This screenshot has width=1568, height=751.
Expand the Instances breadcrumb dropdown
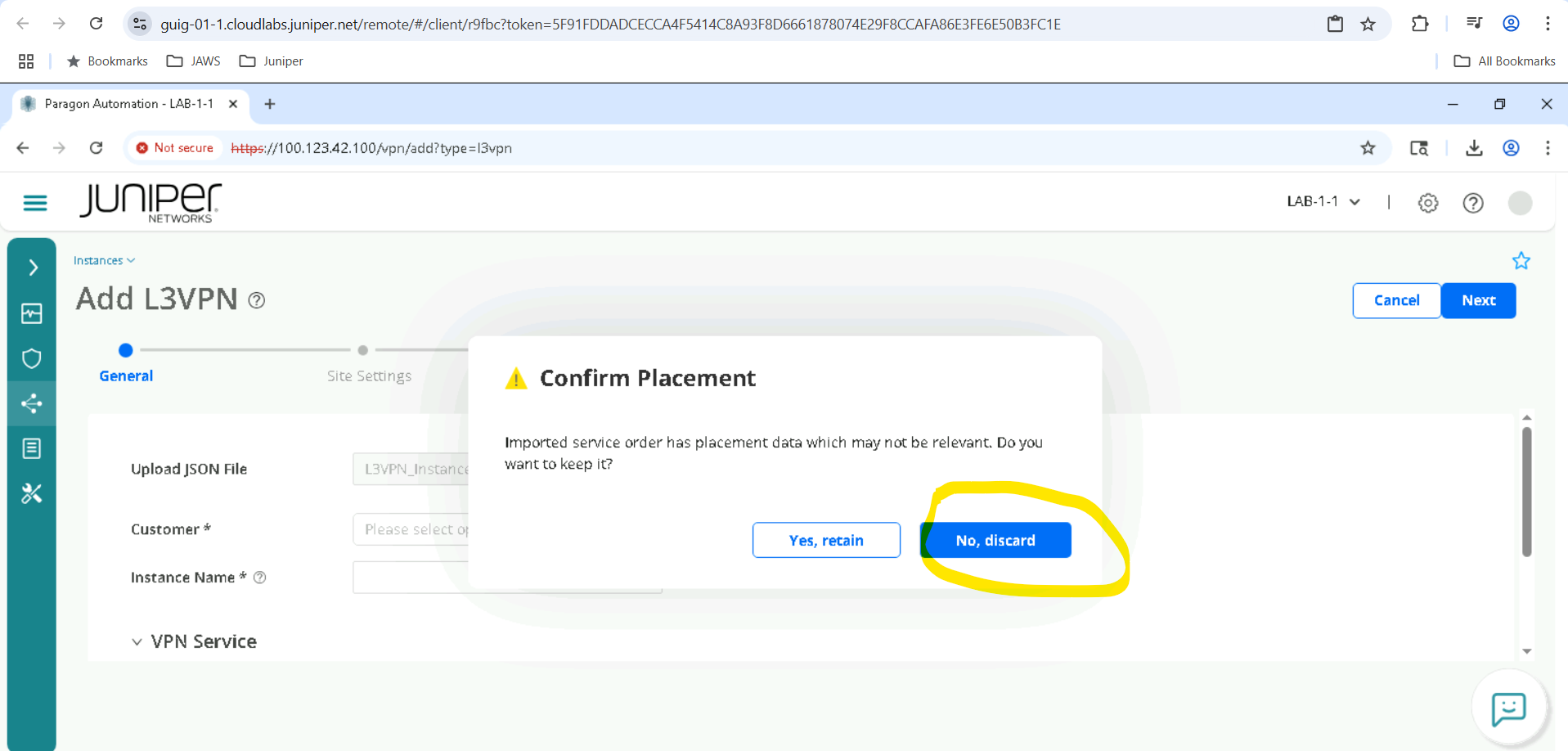tap(104, 260)
